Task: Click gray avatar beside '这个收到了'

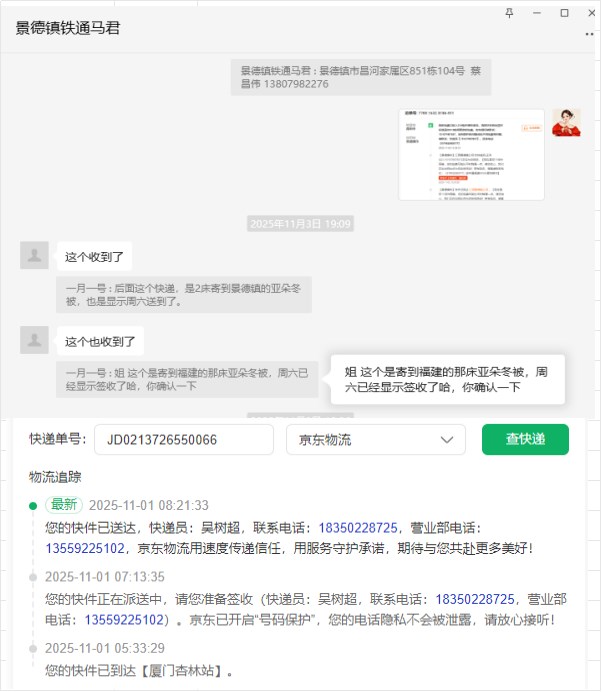Action: (34, 255)
